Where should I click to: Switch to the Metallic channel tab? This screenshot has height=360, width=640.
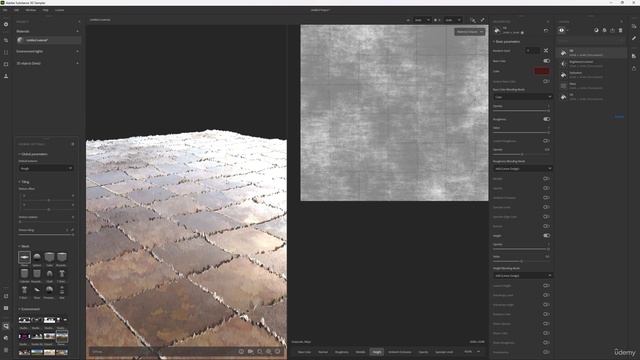click(360, 352)
